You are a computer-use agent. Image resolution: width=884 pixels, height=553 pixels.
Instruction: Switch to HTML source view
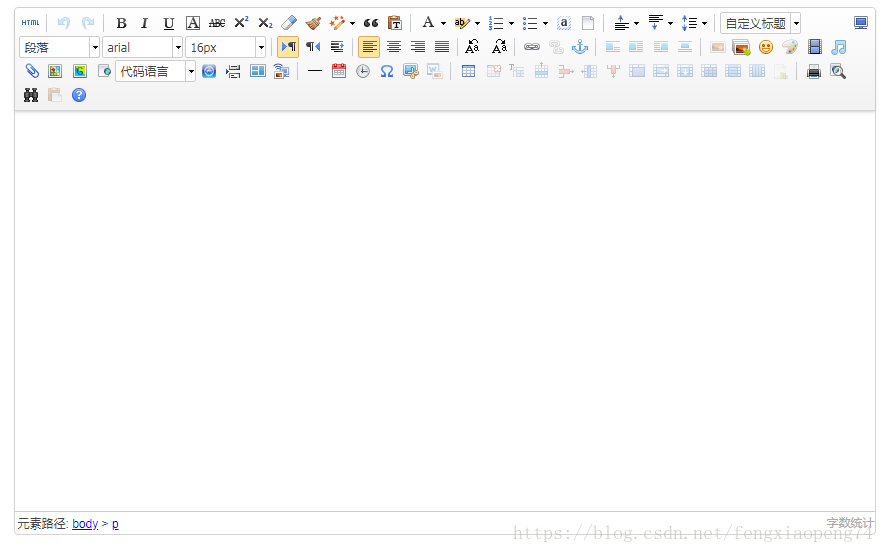point(30,23)
